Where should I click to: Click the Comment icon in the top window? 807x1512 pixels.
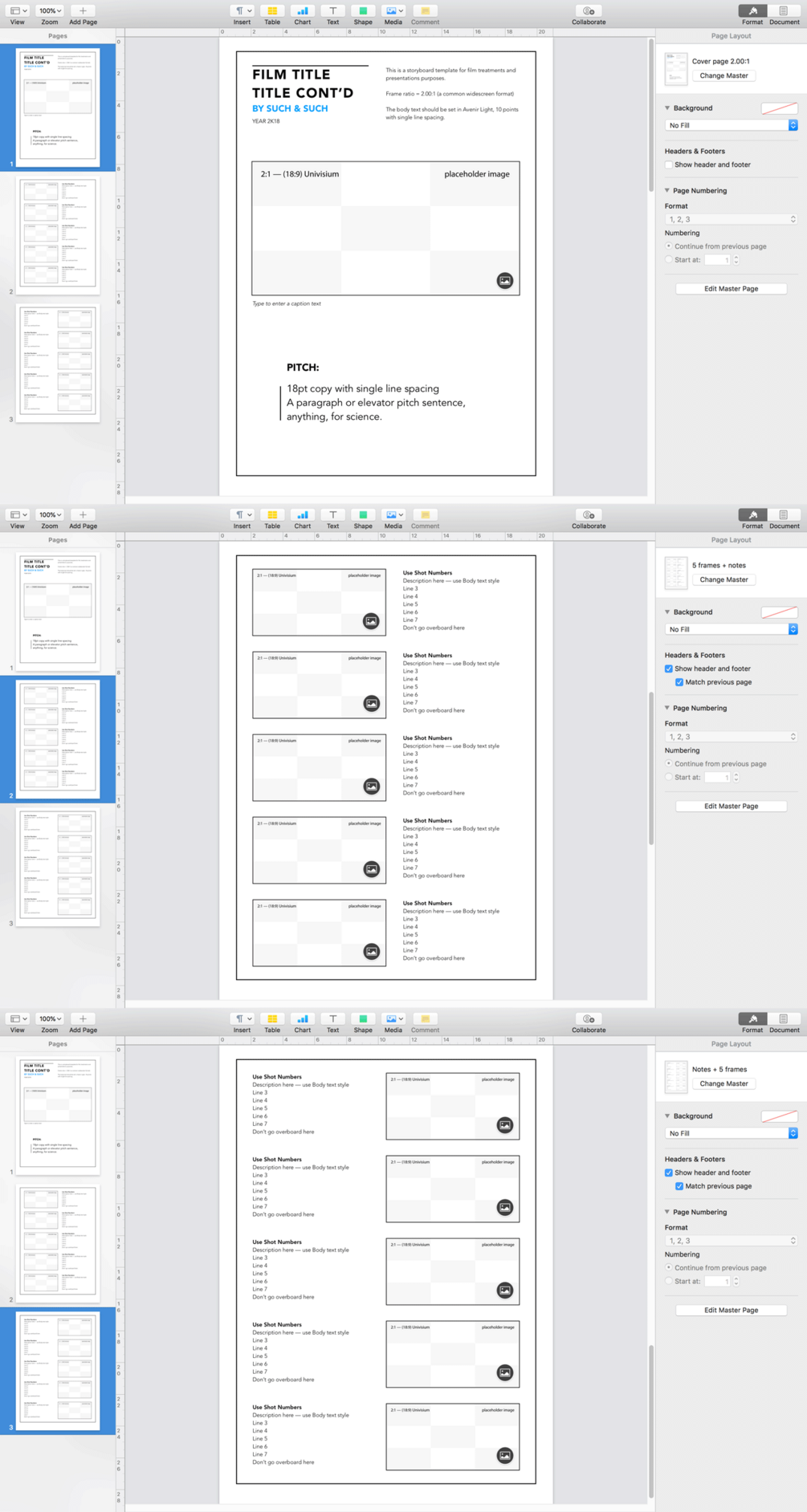tap(425, 11)
